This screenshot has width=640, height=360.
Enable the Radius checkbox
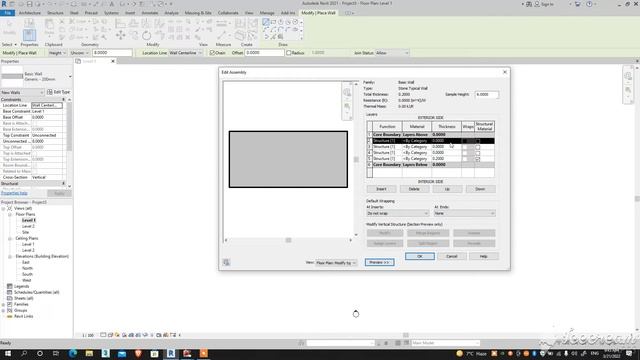[289, 53]
